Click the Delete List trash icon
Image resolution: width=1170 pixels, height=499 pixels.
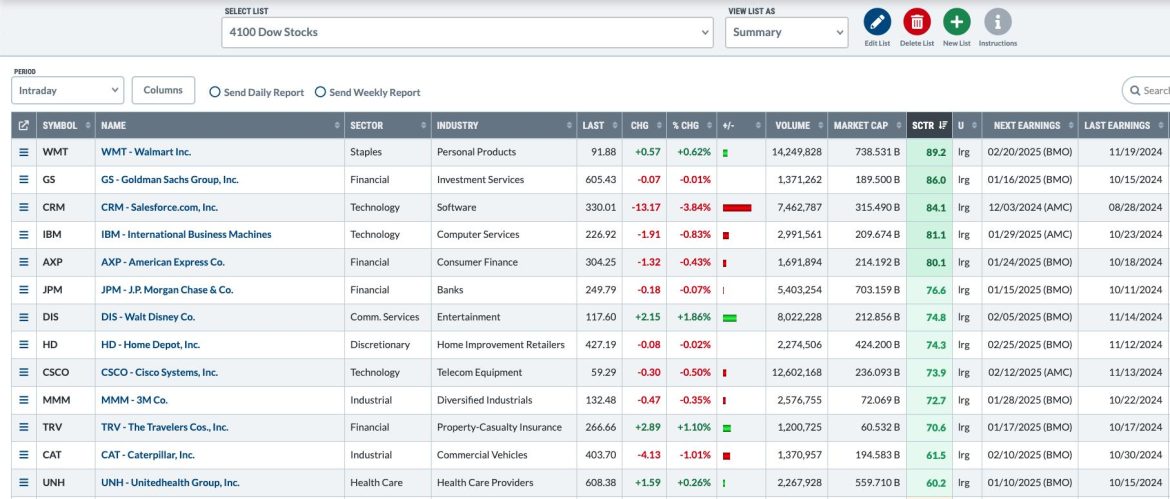916,21
